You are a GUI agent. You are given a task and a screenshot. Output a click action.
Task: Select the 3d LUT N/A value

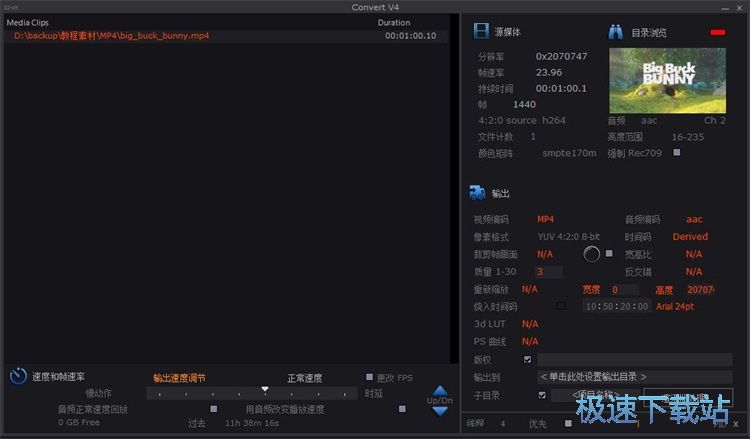529,324
